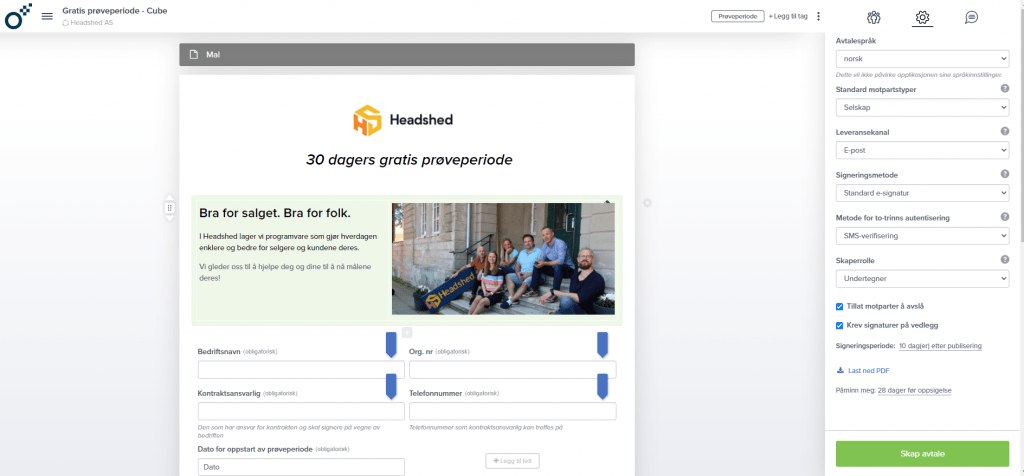Click the three-dot more options icon
This screenshot has width=1024, height=476.
click(818, 16)
